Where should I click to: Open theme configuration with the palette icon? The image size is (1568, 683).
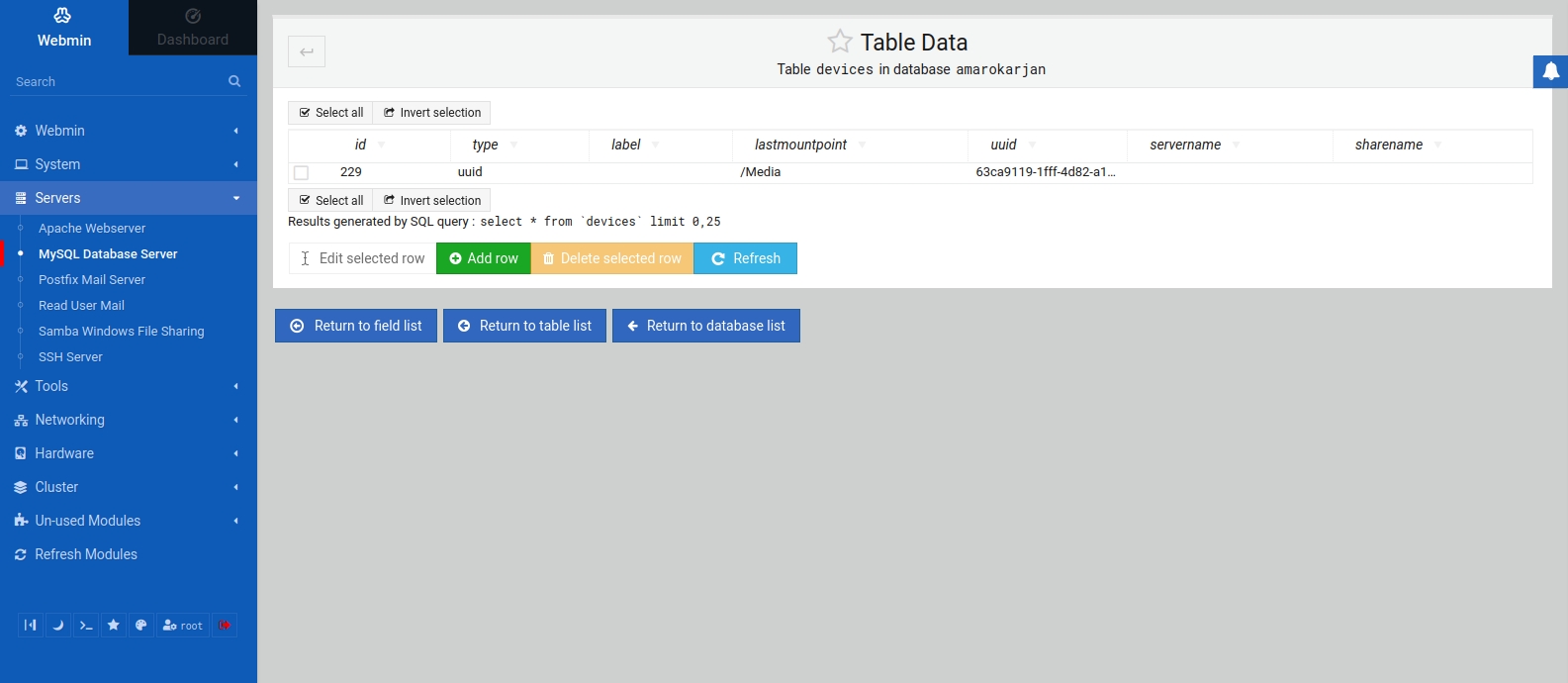point(141,625)
